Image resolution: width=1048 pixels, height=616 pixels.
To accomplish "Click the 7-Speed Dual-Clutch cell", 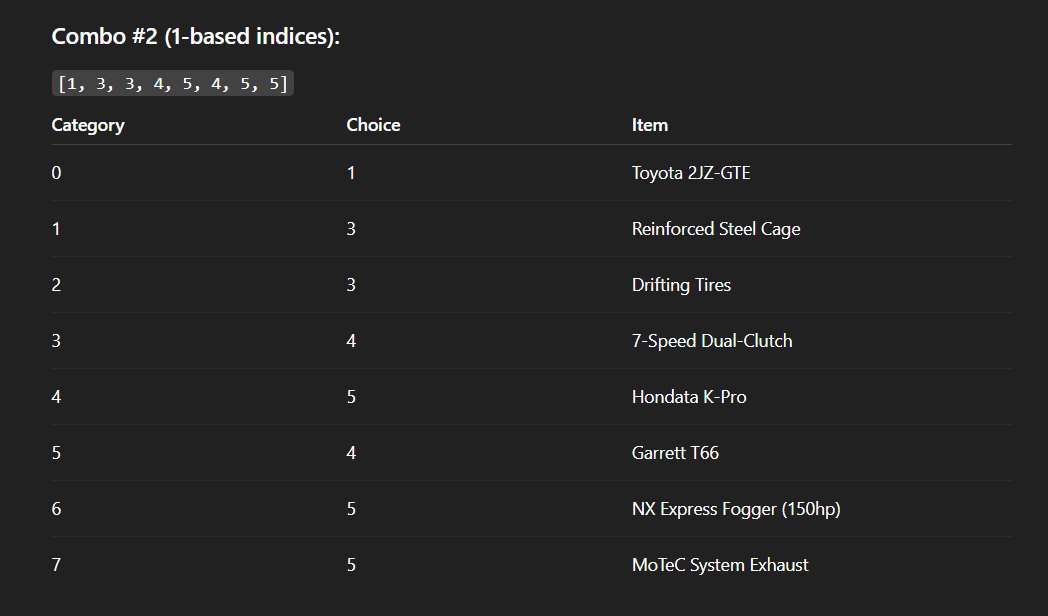I will click(712, 341).
